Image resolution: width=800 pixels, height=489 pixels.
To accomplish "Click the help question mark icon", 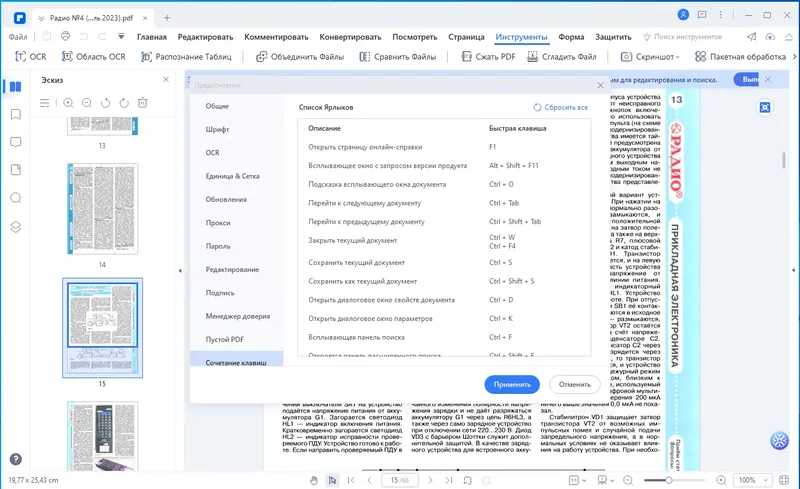I will click(16, 459).
